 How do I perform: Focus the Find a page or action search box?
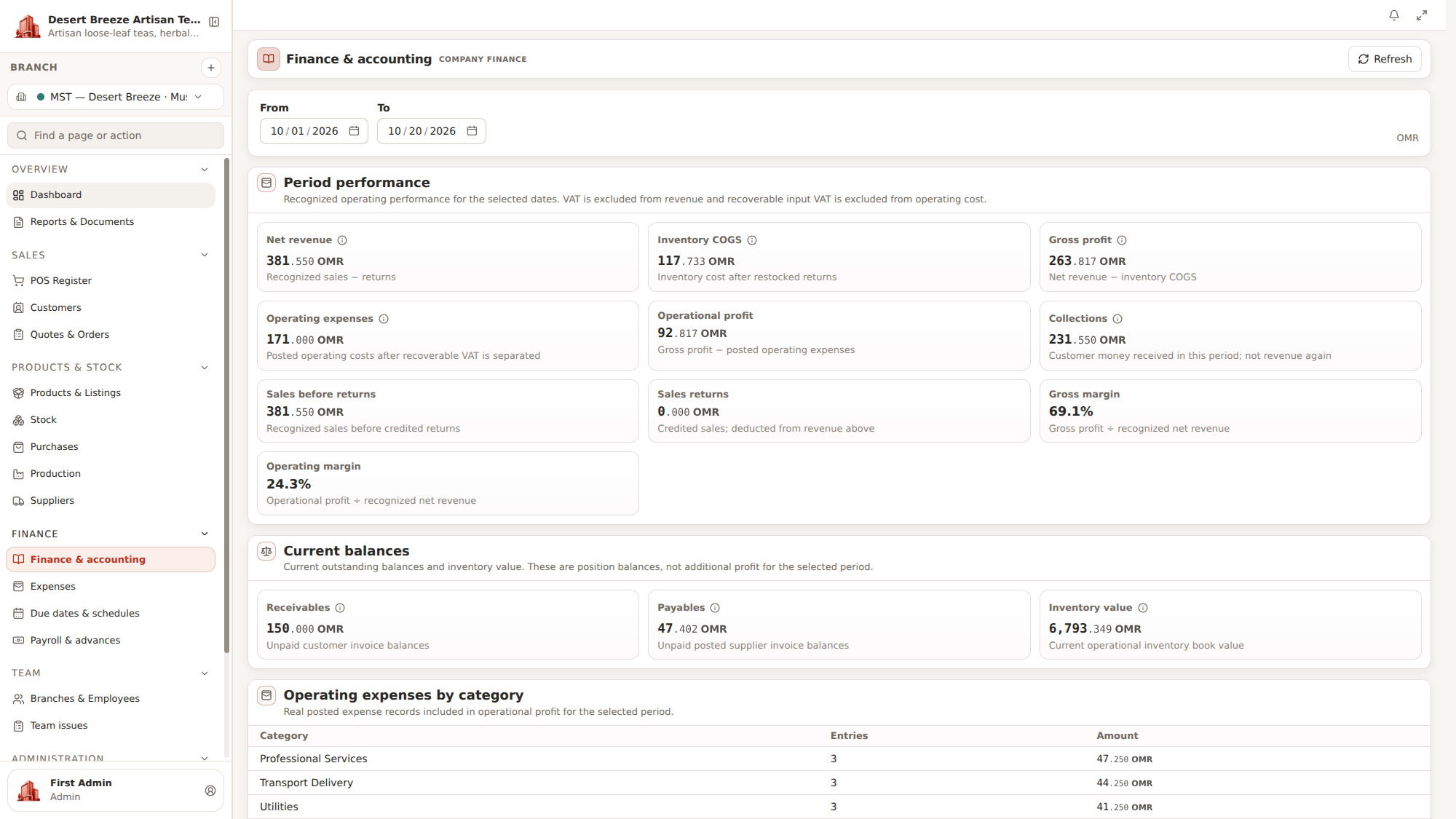tap(116, 135)
